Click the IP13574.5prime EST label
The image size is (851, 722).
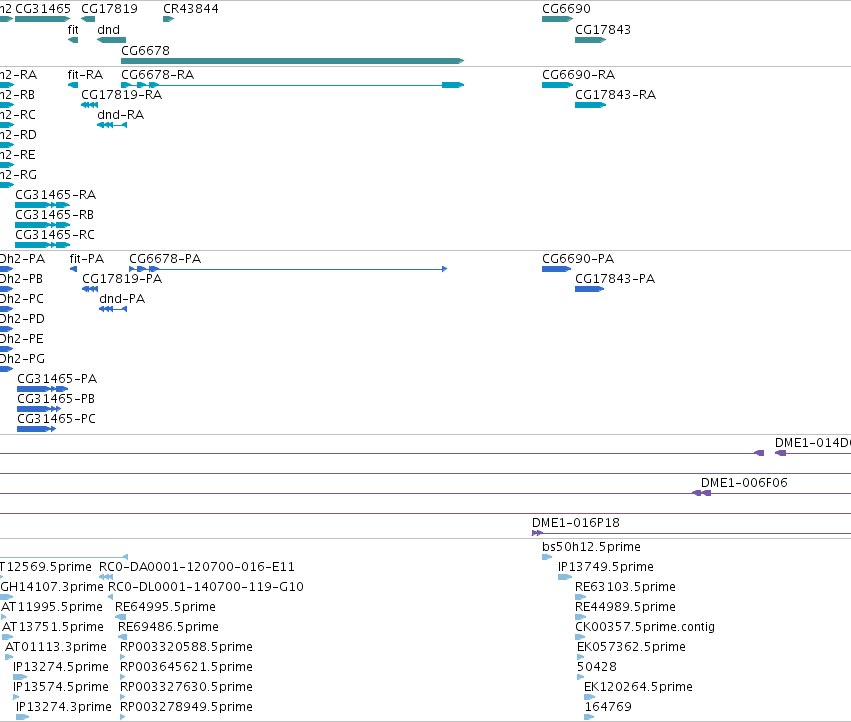click(x=61, y=687)
